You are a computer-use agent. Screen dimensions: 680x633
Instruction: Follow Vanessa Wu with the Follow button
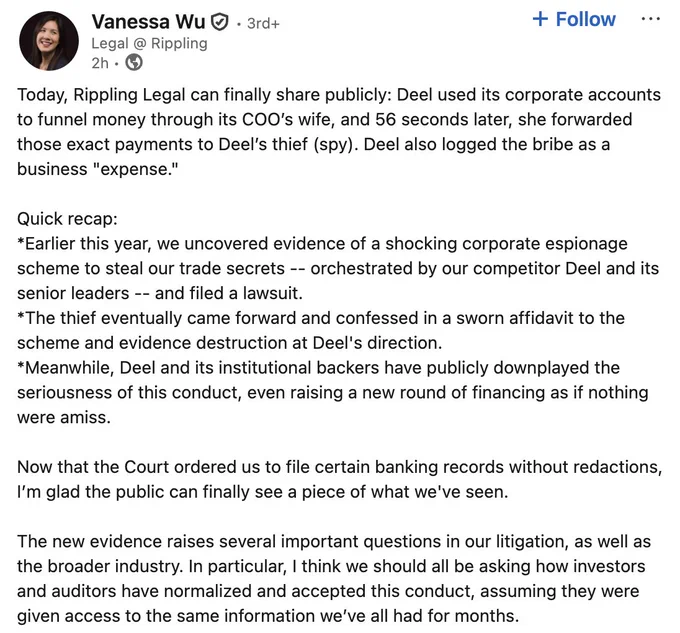[x=574, y=20]
